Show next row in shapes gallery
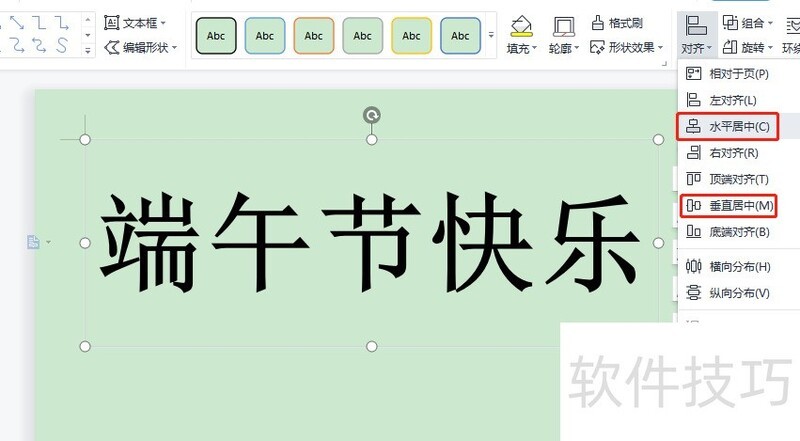This screenshot has height=441, width=800. tap(88, 35)
